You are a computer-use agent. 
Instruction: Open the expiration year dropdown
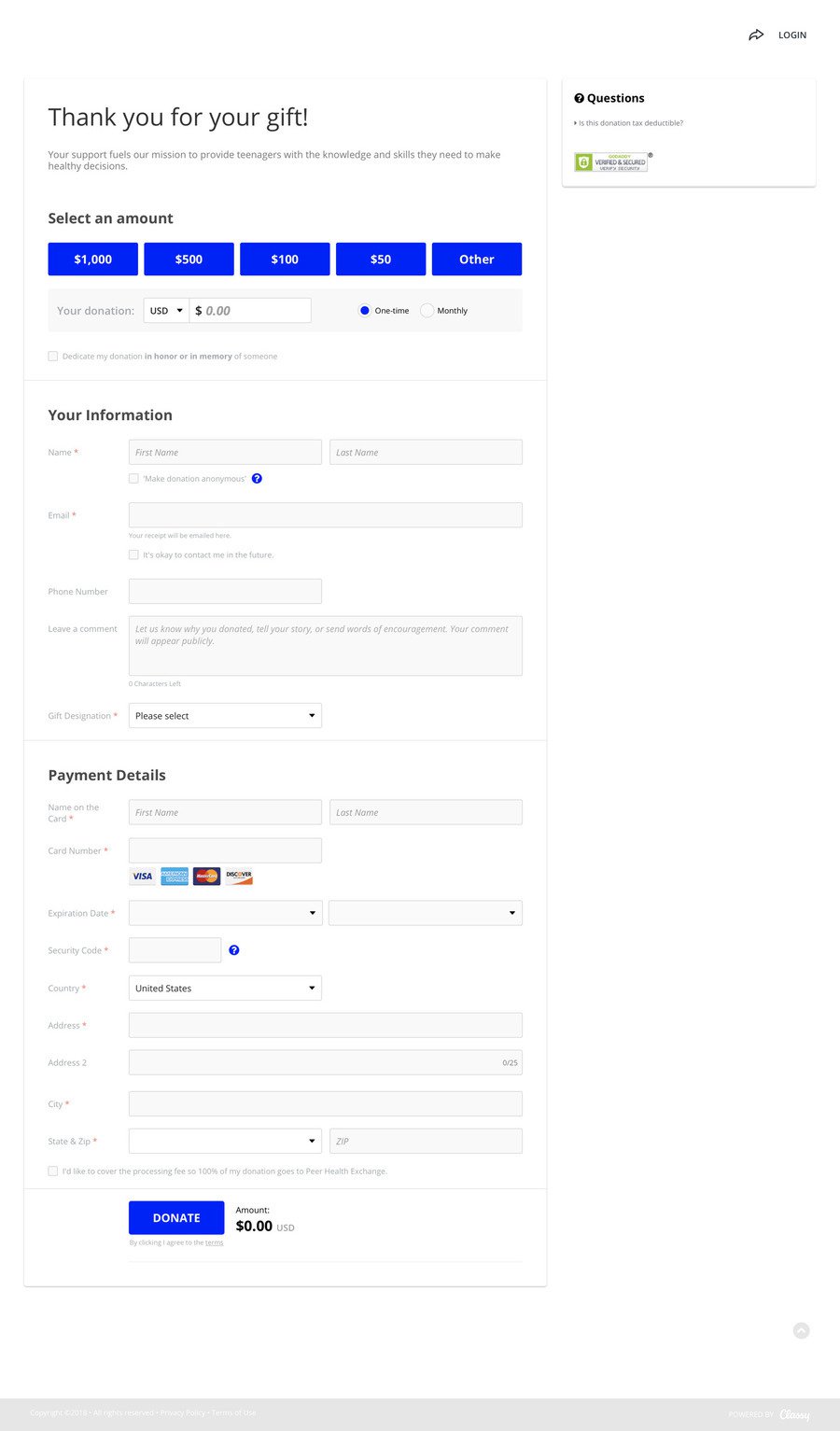[426, 913]
